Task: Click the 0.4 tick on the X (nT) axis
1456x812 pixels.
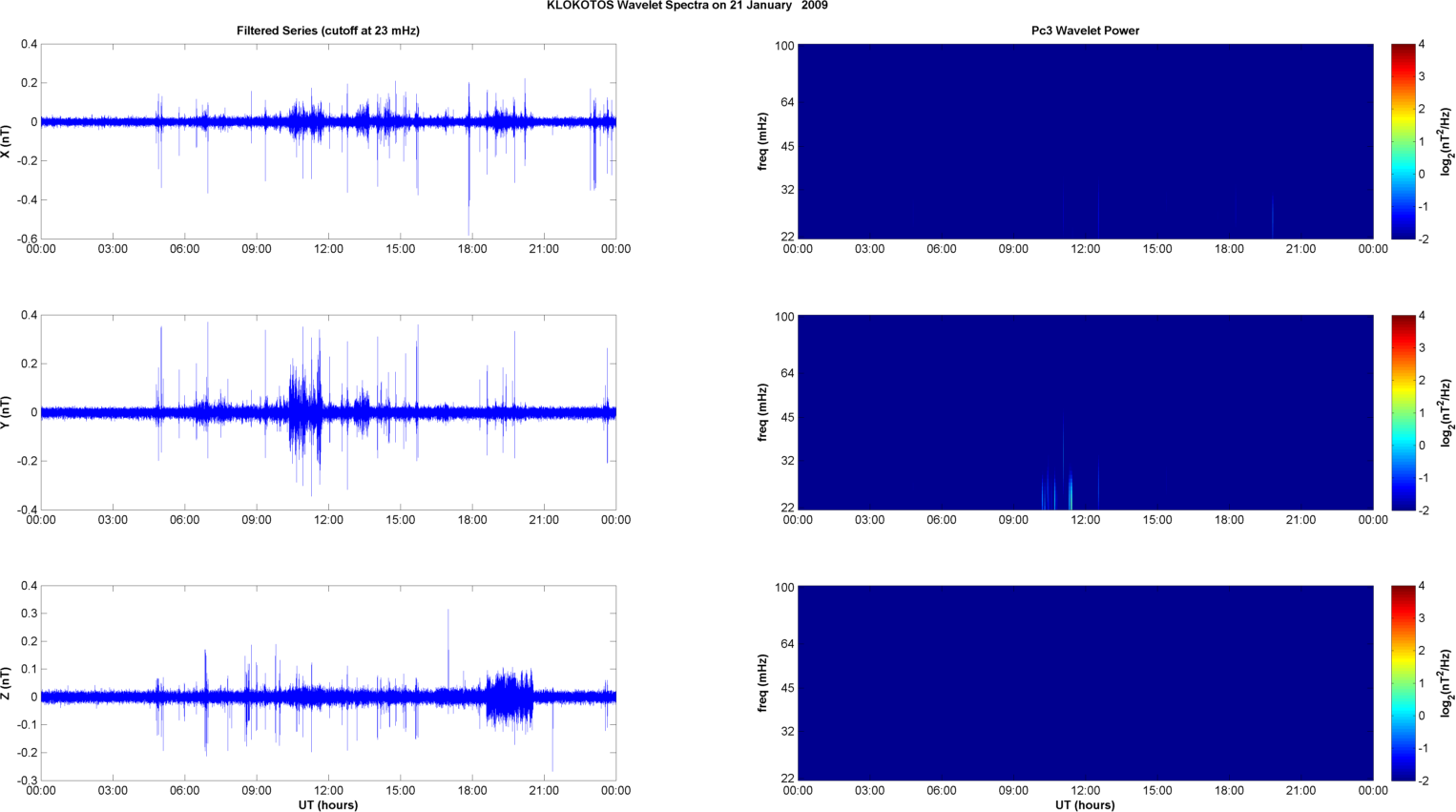Action: (29, 44)
